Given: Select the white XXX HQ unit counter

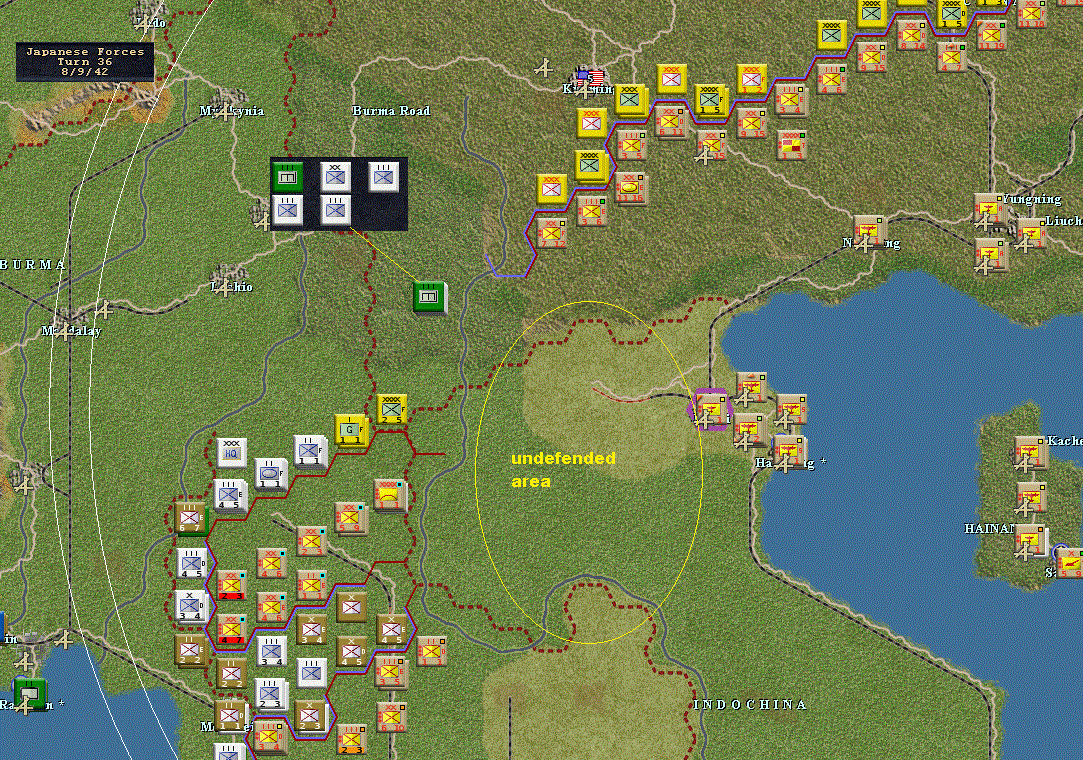Looking at the screenshot, I should (231, 453).
